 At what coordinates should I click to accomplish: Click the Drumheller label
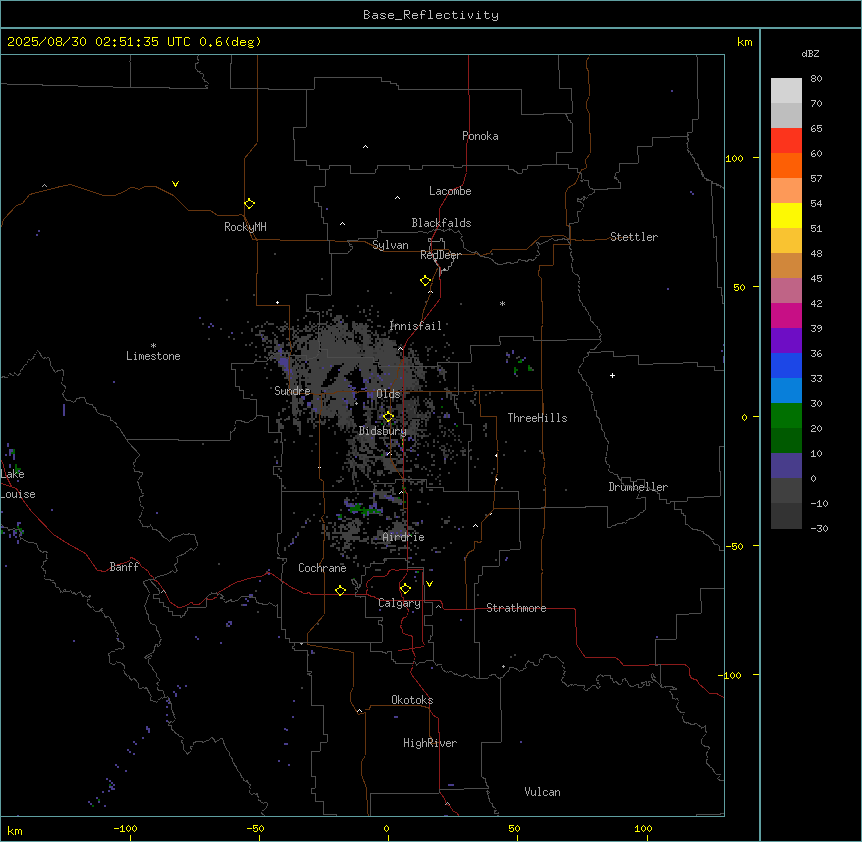click(638, 487)
